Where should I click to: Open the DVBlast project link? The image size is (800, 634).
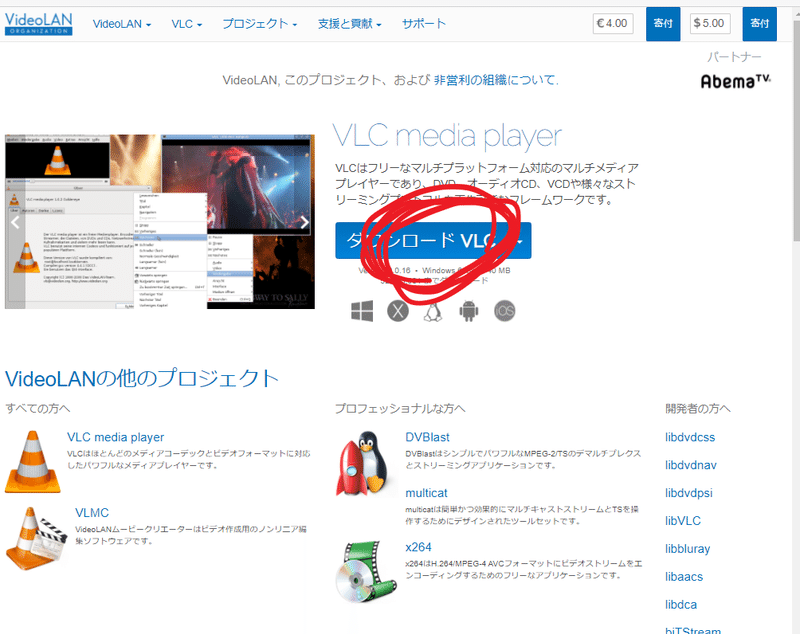427,437
